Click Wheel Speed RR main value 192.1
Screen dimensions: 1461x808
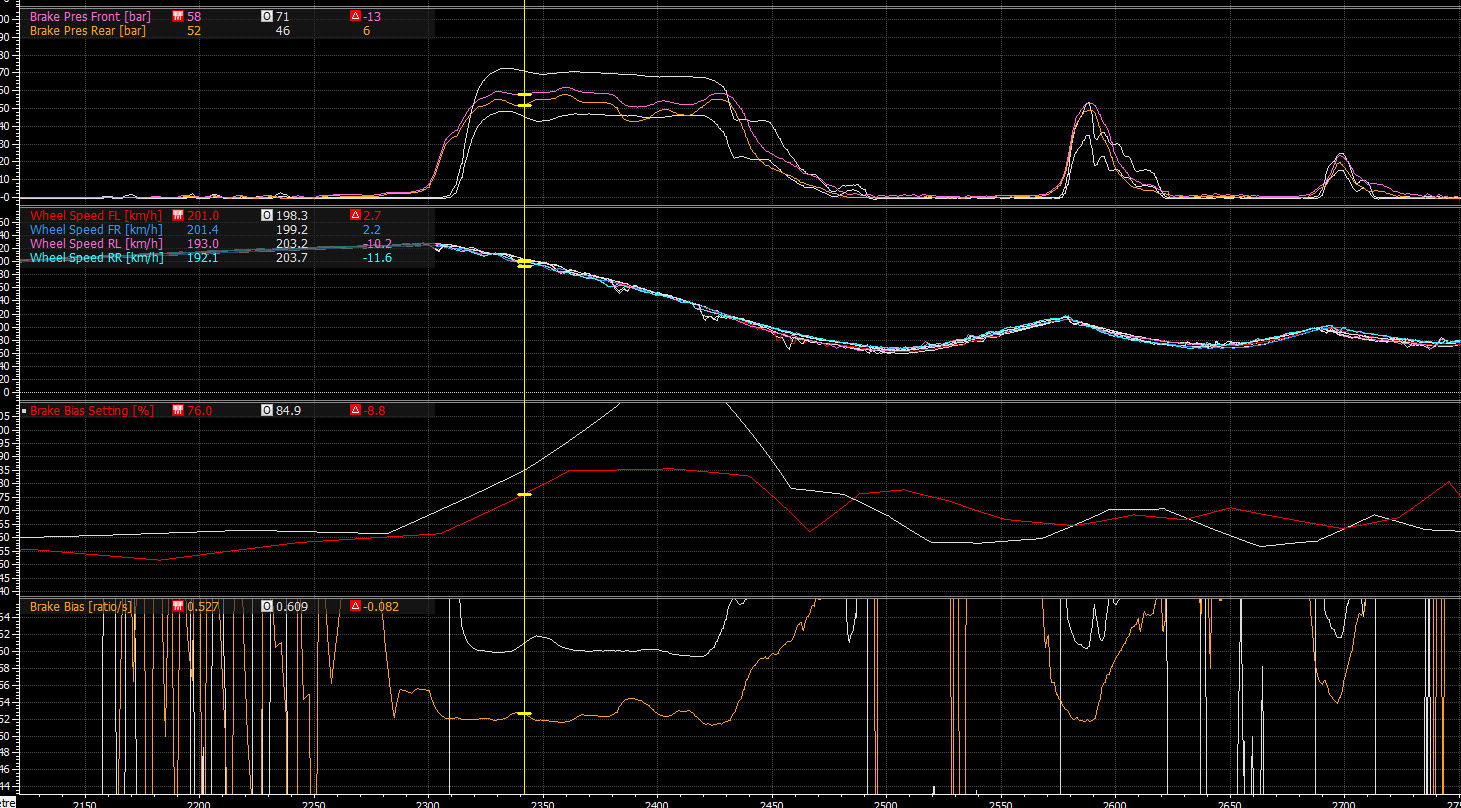click(203, 258)
